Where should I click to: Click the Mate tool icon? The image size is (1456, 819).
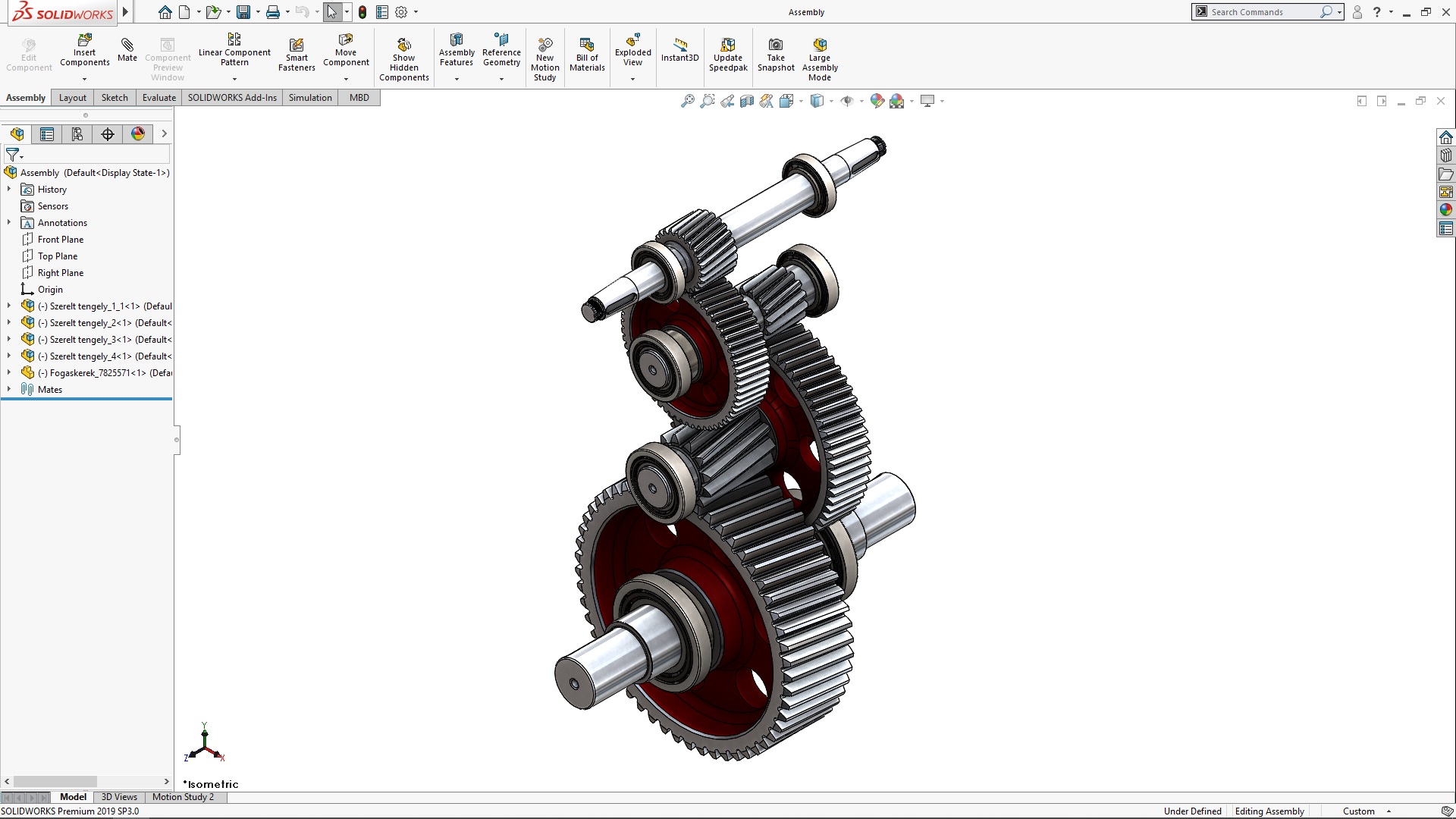[127, 45]
